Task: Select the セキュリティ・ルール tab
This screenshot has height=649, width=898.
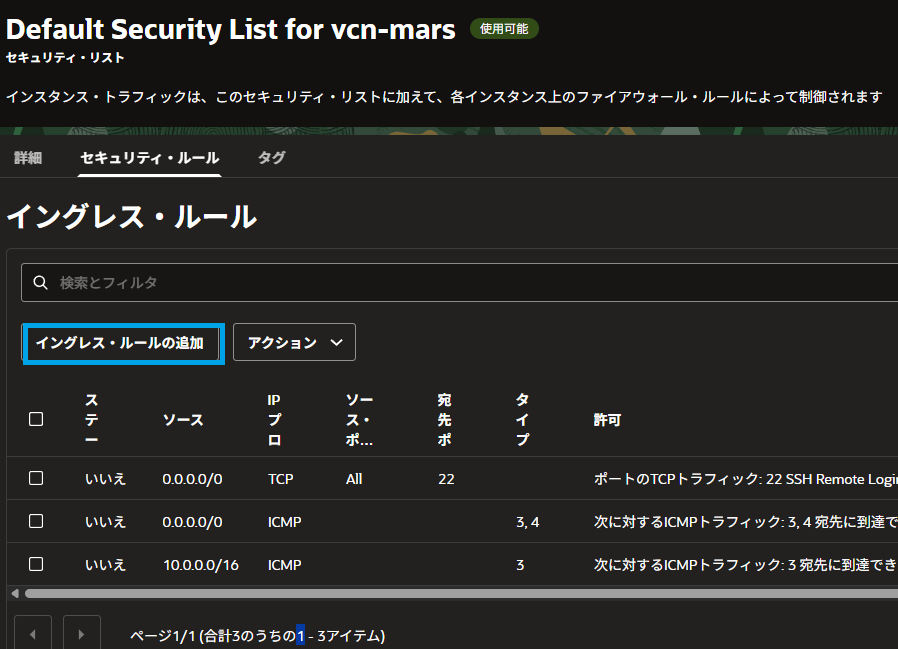Action: pos(150,158)
